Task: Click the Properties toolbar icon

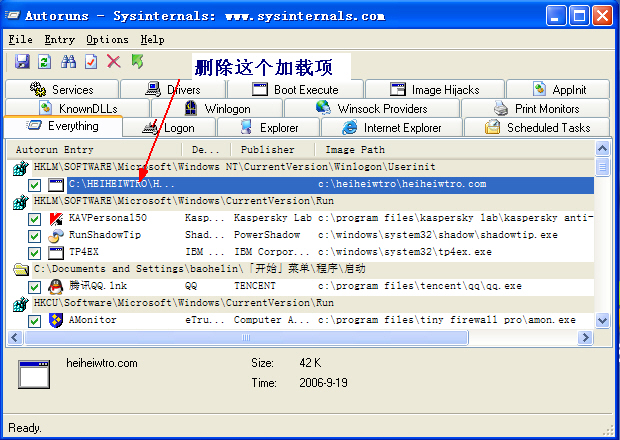Action: (x=91, y=62)
